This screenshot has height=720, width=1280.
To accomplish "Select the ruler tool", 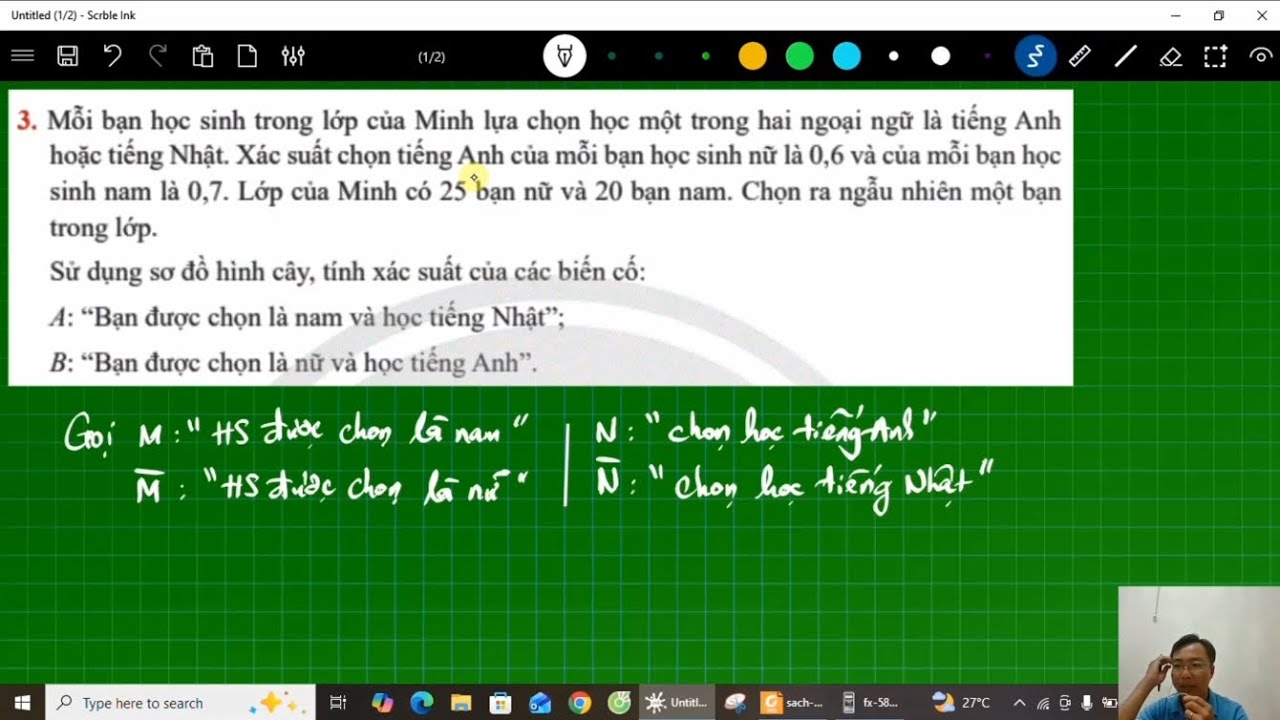I will pyautogui.click(x=1080, y=56).
